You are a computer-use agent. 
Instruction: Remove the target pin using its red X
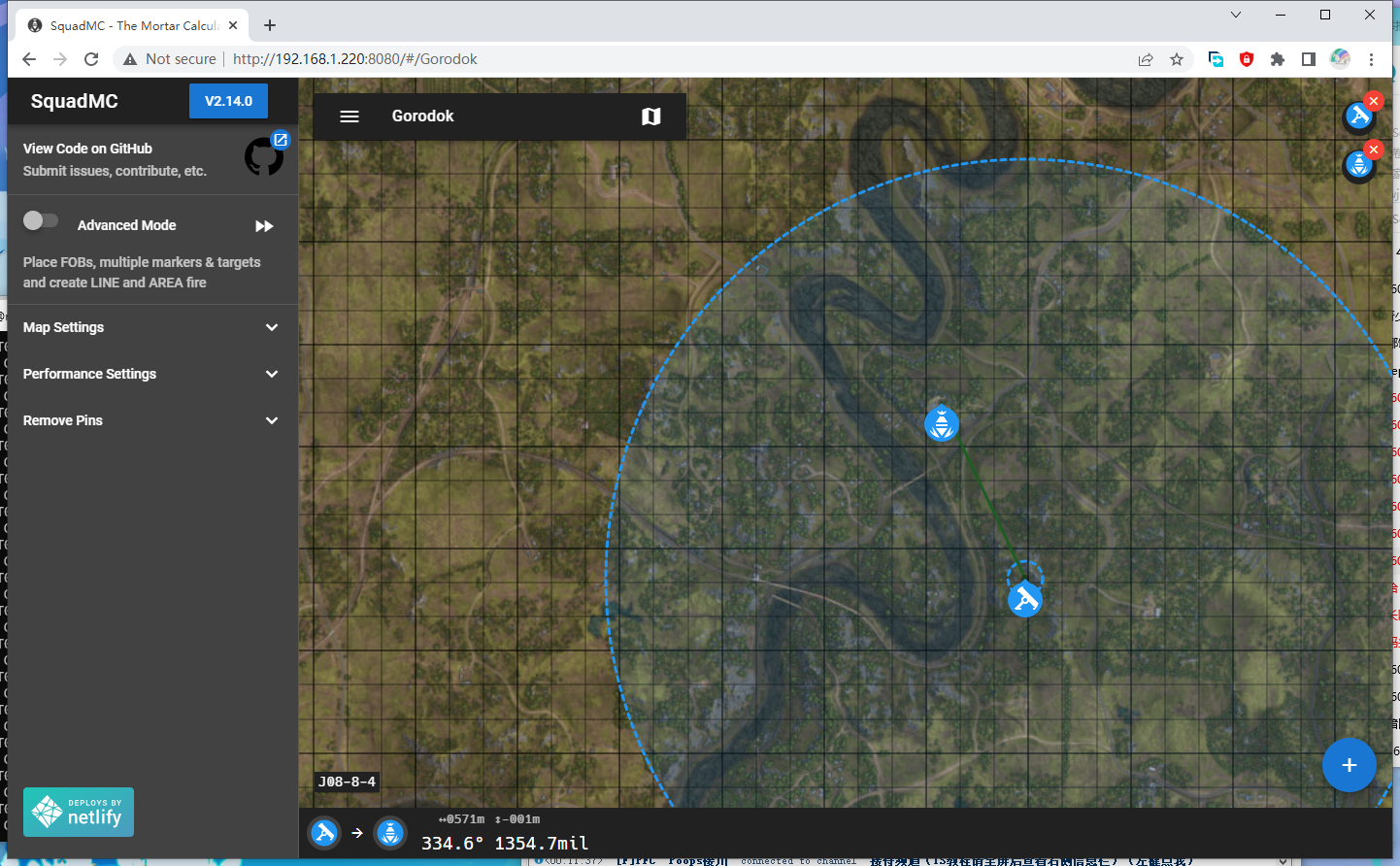1373,150
